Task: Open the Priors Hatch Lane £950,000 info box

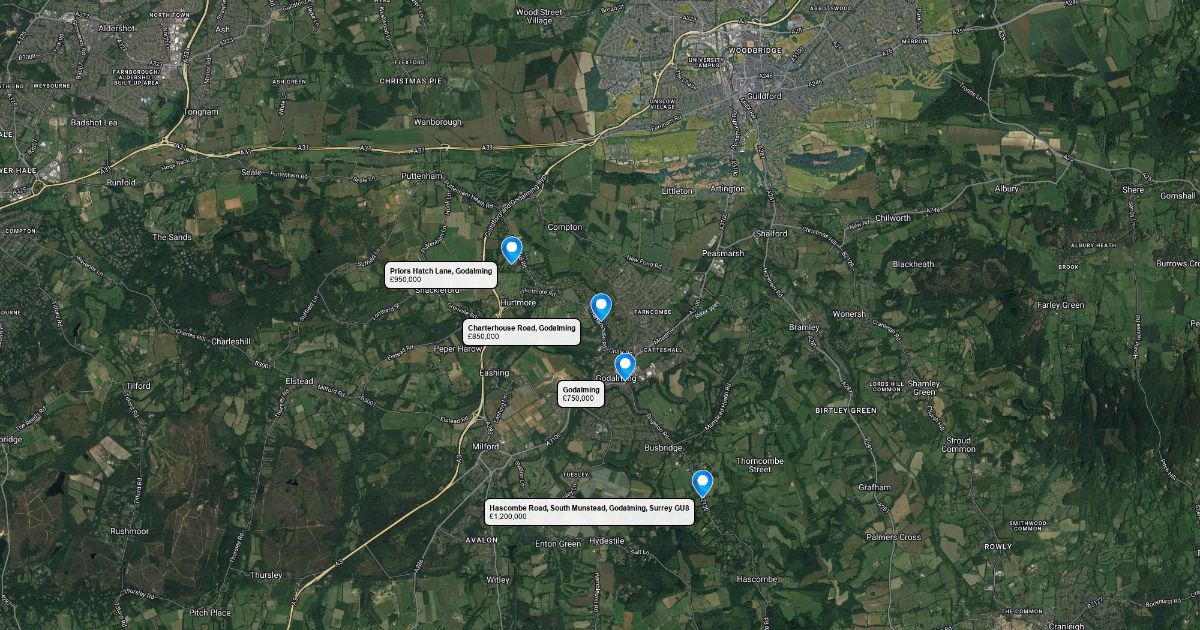Action: pyautogui.click(x=441, y=275)
